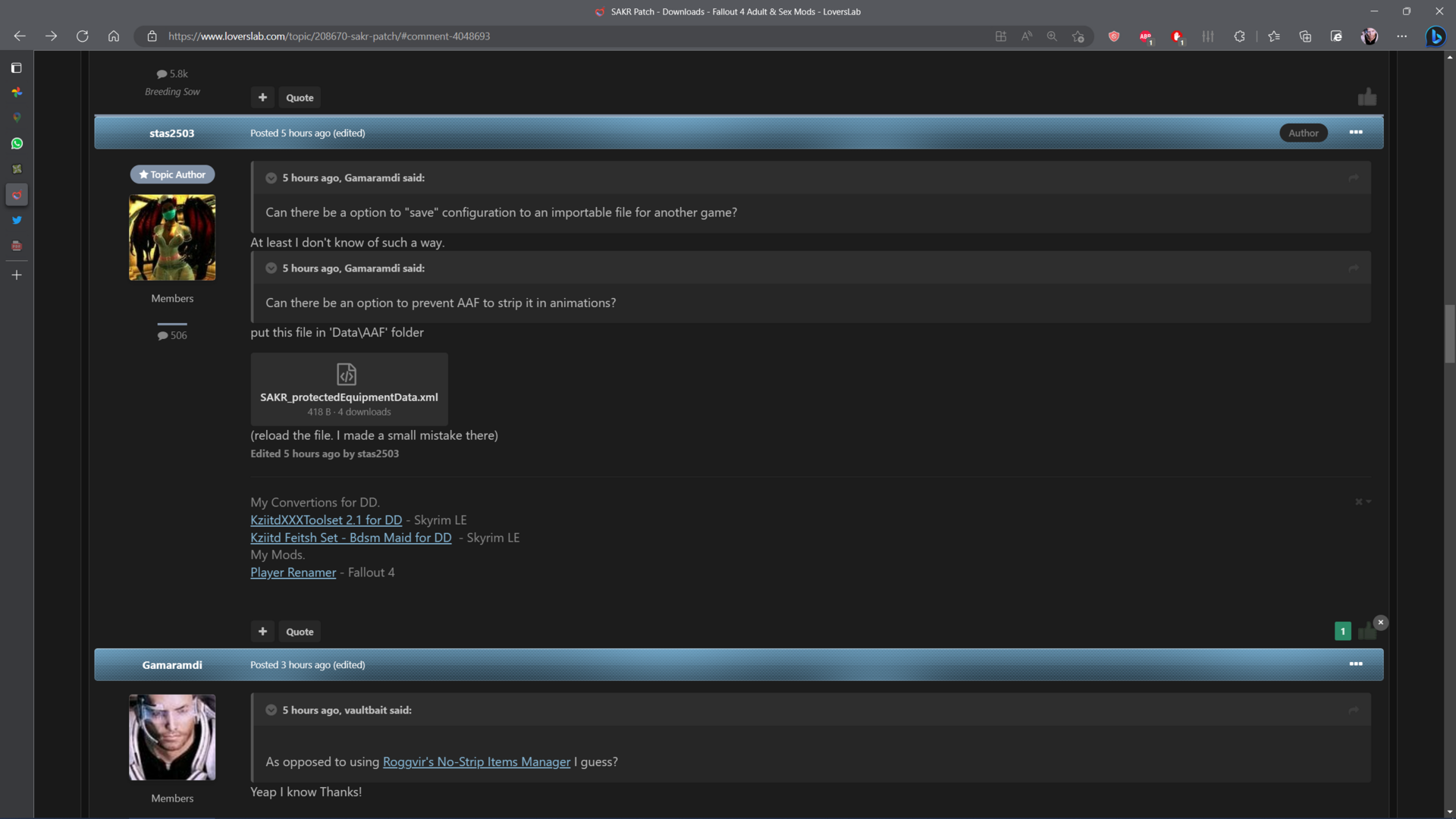
Task: Go to the vaultbait quoted comment
Action: 1354,710
